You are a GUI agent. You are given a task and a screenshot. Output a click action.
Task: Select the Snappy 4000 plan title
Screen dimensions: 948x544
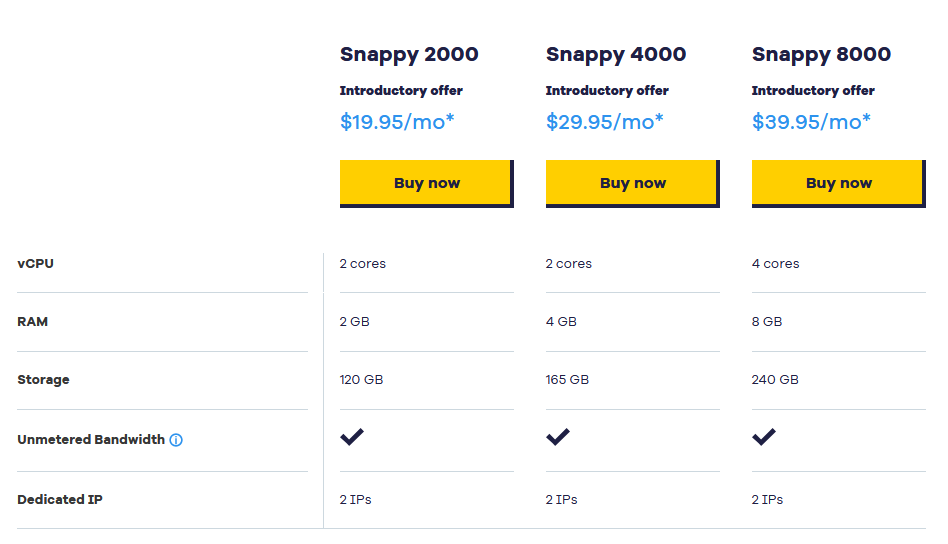pos(616,55)
